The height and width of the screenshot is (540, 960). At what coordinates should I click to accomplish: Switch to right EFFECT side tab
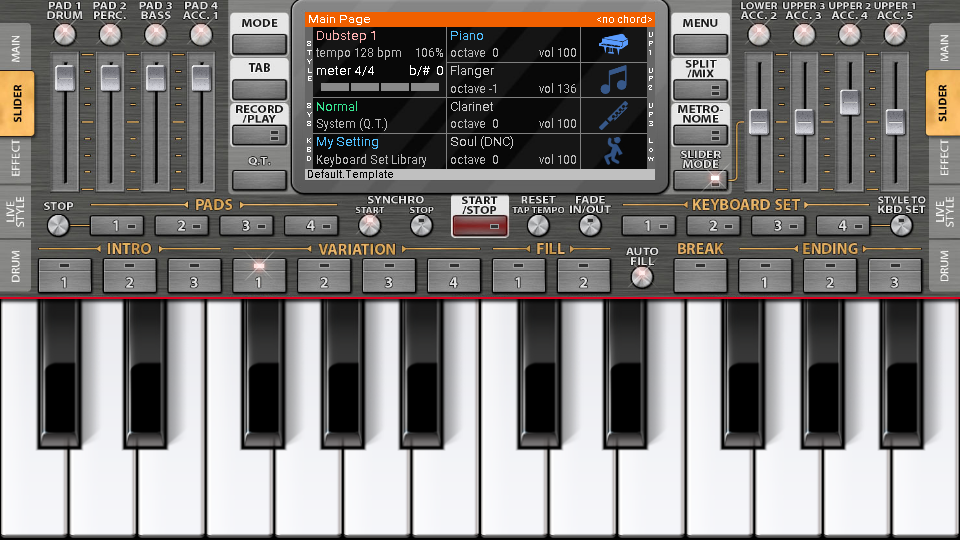[944, 158]
